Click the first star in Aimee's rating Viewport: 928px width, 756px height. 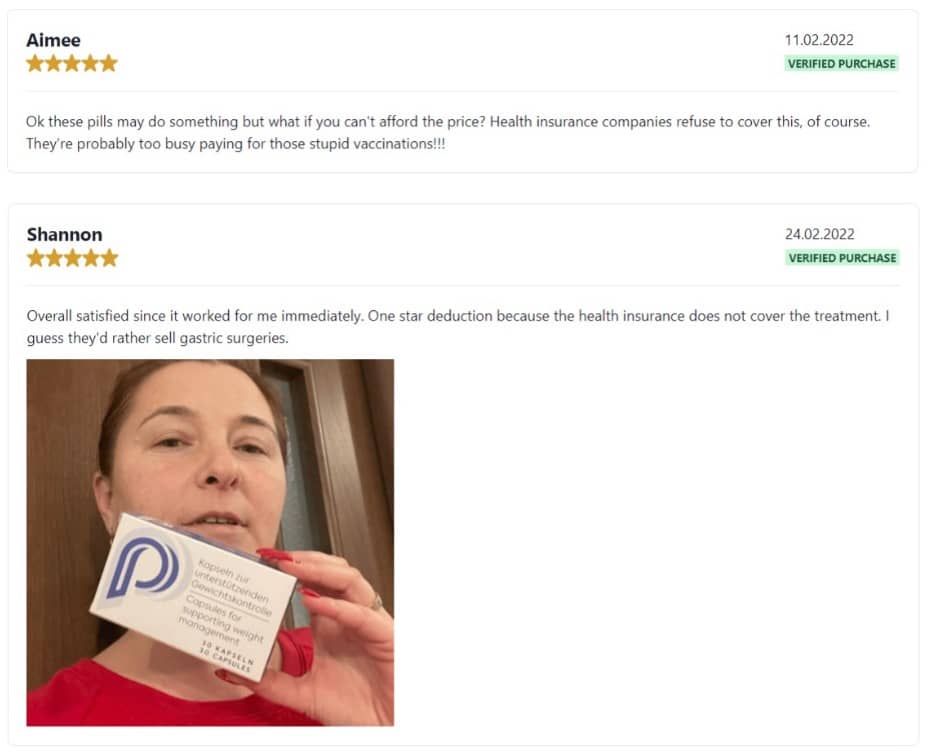pos(35,63)
